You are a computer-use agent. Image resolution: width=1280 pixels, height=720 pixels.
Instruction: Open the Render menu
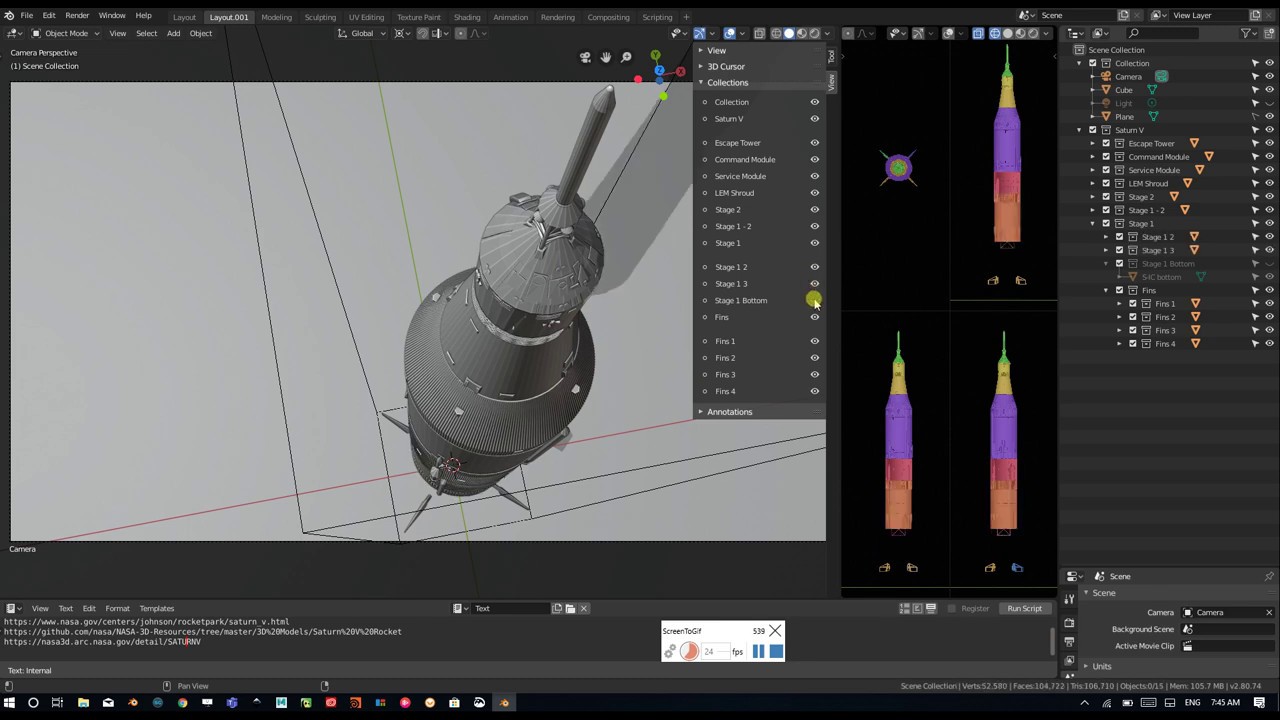pos(77,16)
